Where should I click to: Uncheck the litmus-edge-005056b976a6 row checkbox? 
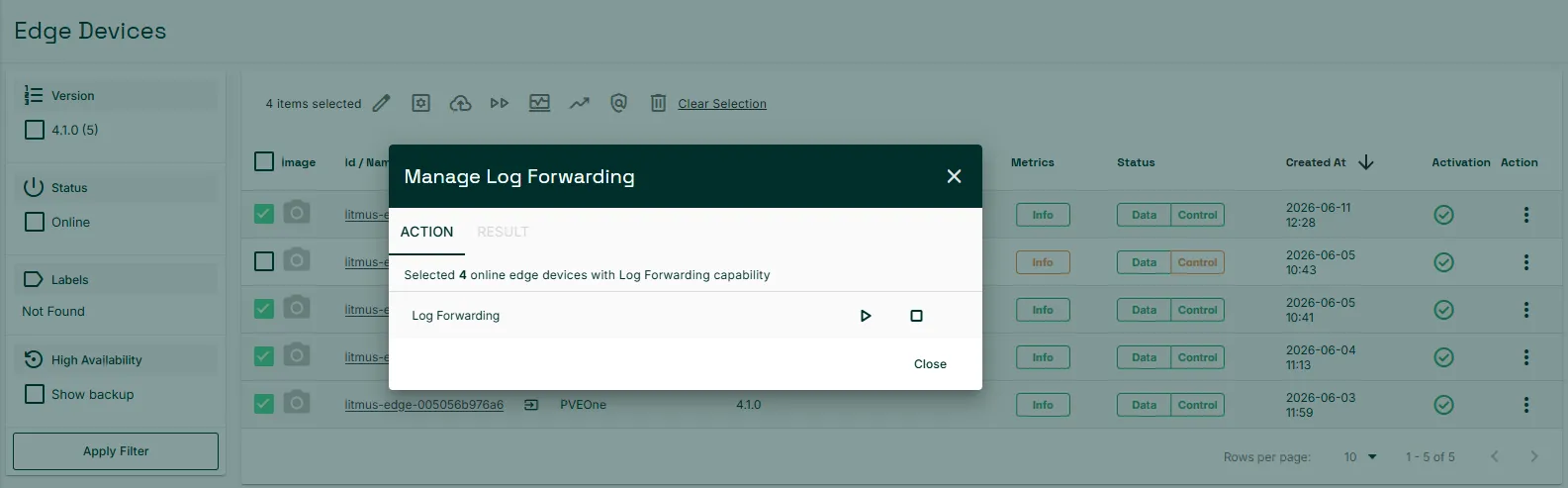[264, 404]
